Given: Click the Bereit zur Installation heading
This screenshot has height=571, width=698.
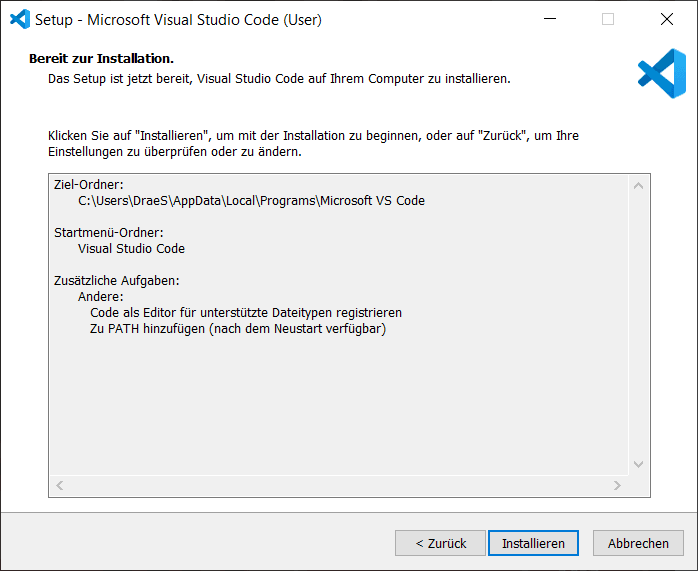Looking at the screenshot, I should pyautogui.click(x=101, y=58).
